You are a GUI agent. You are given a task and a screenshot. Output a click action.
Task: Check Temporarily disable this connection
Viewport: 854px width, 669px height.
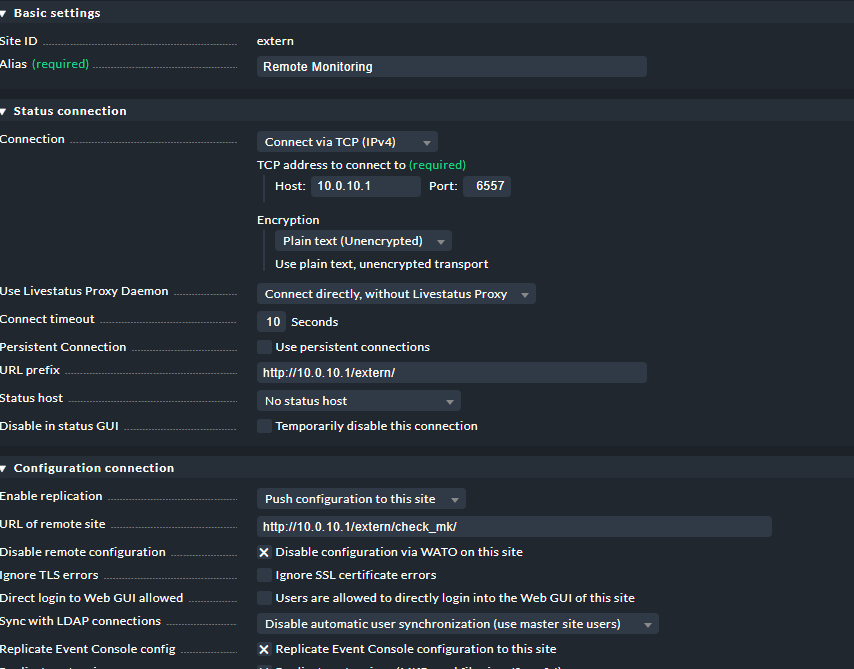pyautogui.click(x=265, y=426)
